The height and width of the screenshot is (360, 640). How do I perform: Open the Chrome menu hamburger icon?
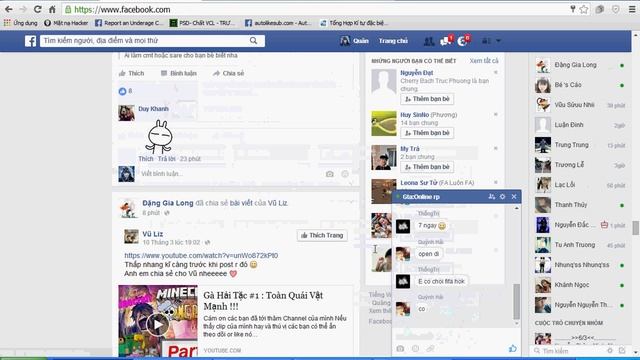[x=632, y=9]
